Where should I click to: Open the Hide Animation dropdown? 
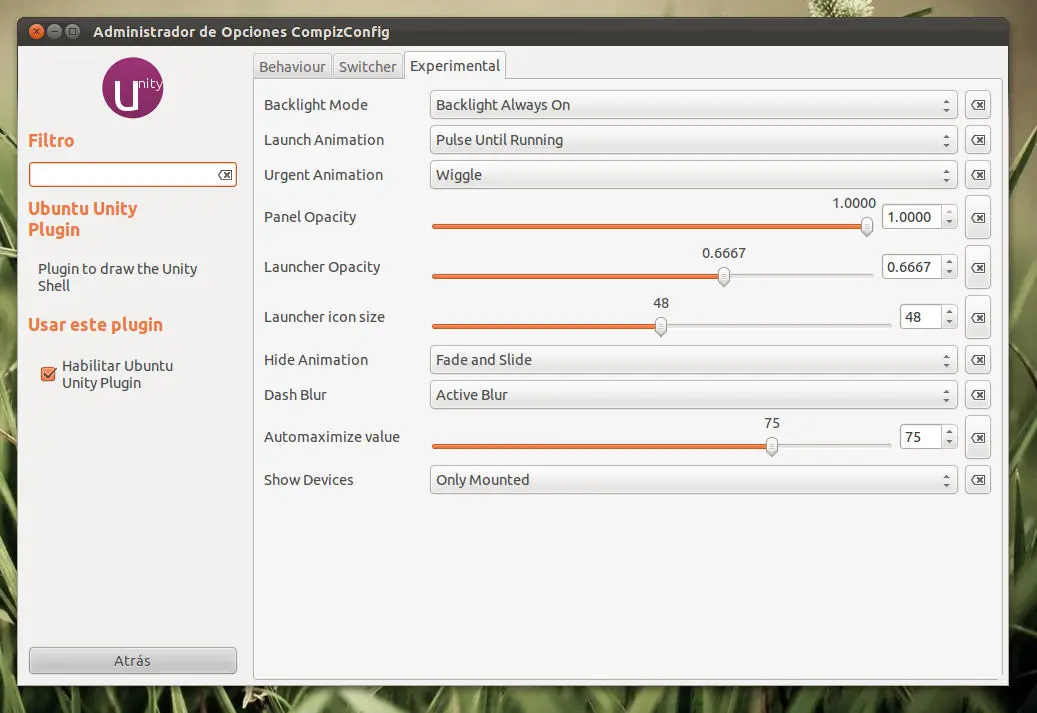(x=693, y=360)
